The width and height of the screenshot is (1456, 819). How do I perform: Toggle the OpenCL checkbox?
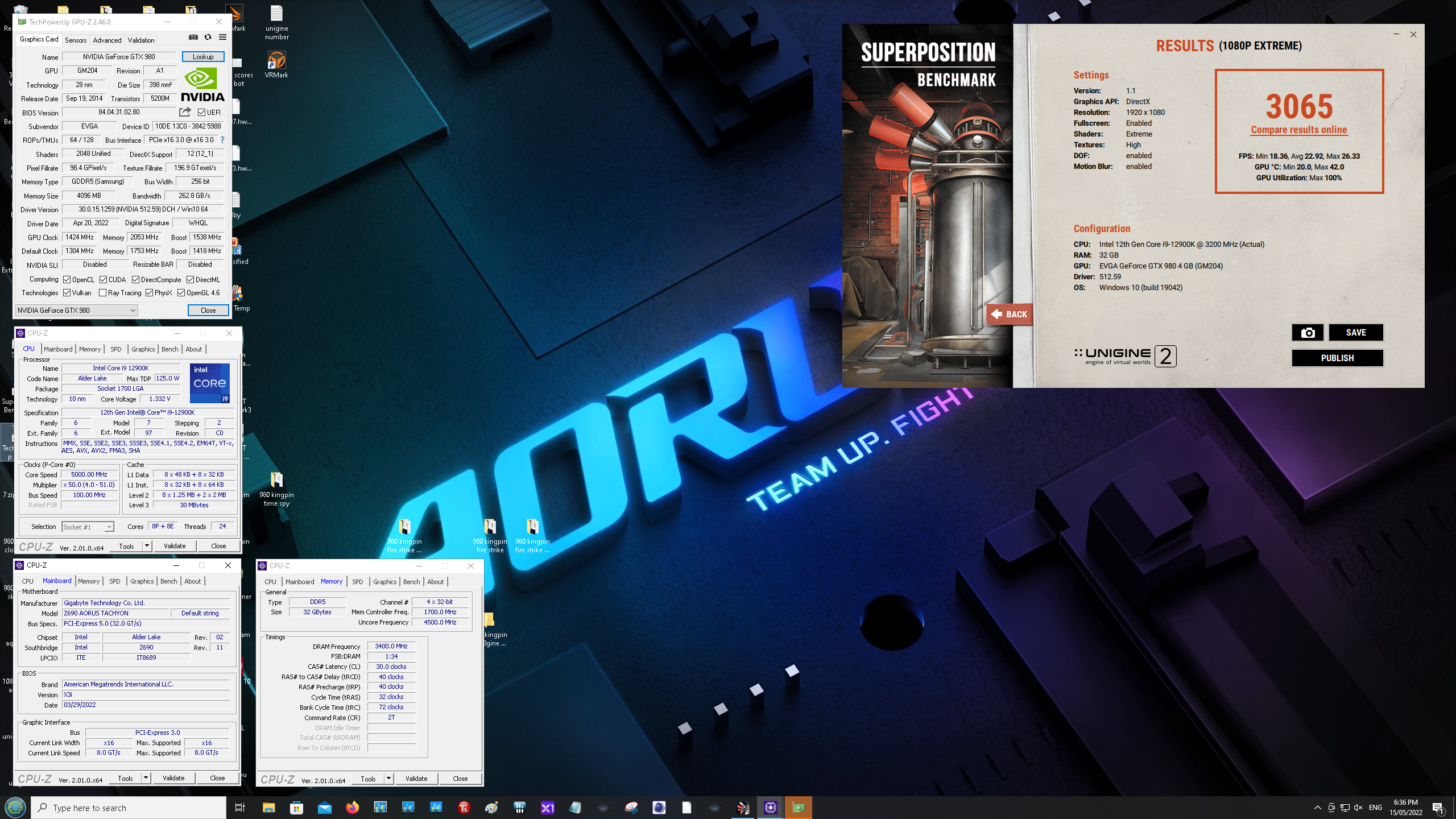click(67, 279)
